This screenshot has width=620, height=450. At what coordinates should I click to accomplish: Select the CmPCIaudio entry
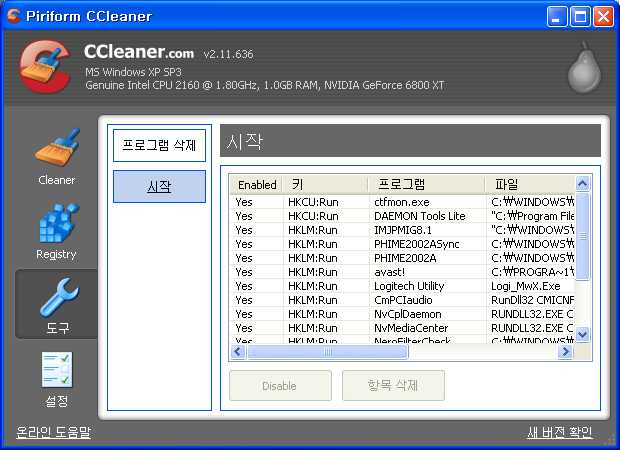point(402,300)
